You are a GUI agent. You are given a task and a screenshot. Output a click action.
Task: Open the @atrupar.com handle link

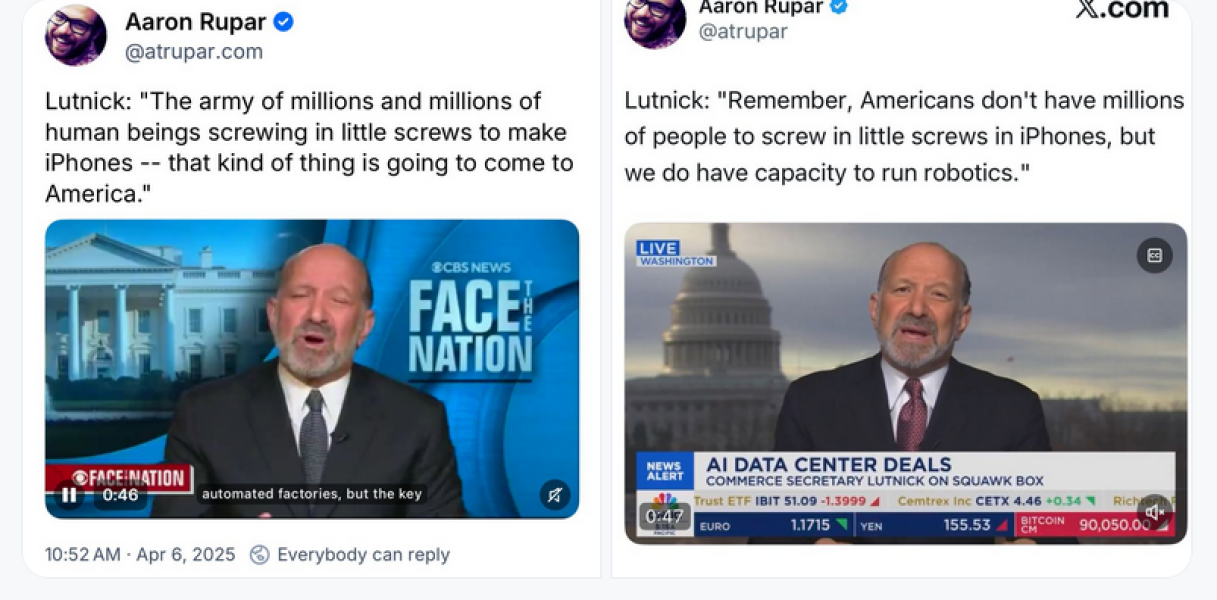[194, 52]
